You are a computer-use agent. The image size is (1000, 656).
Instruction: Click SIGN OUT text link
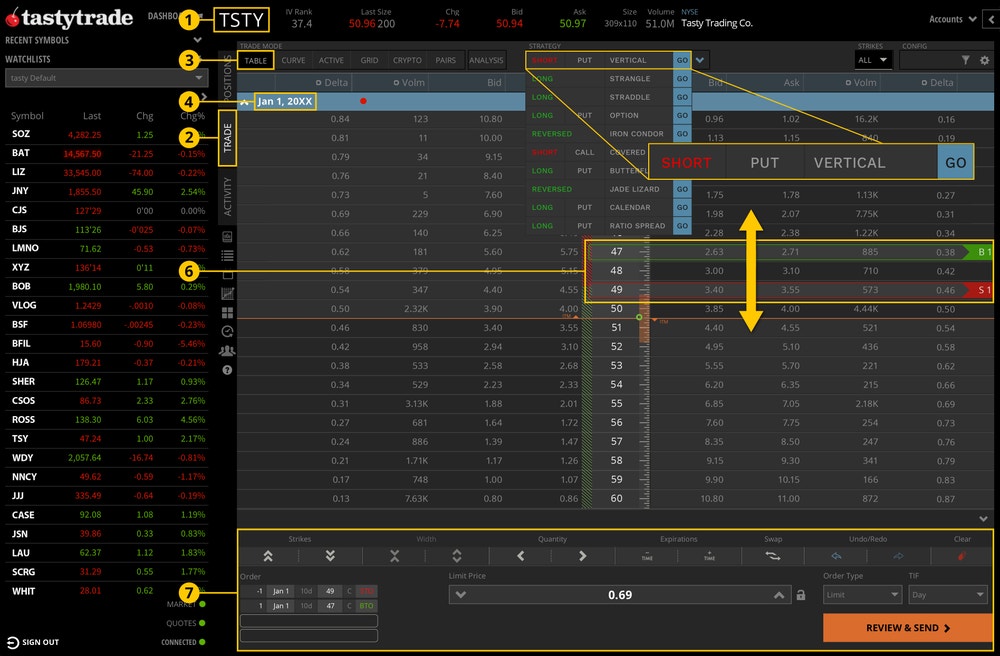coord(40,642)
